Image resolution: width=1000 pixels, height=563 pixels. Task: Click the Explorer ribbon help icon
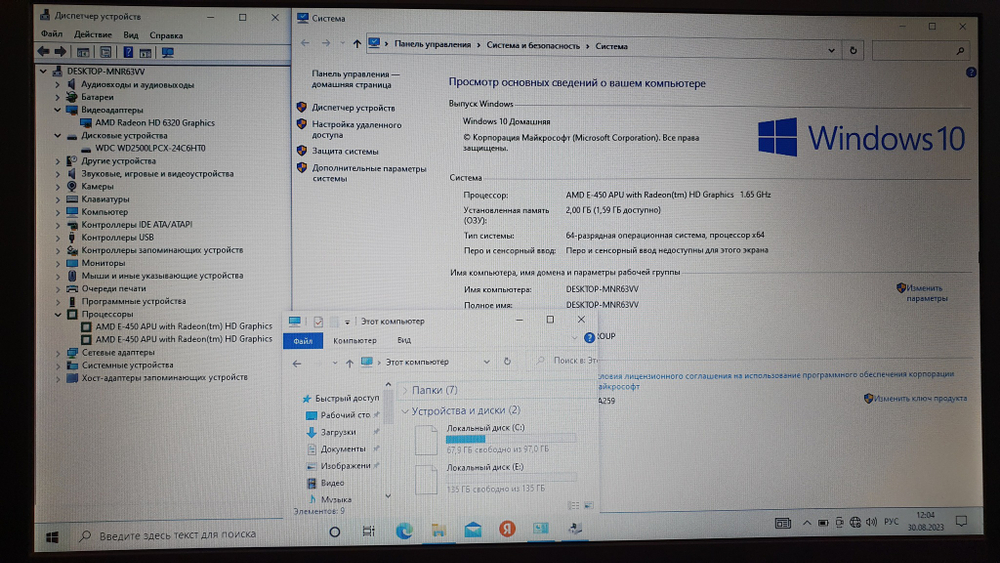point(589,337)
